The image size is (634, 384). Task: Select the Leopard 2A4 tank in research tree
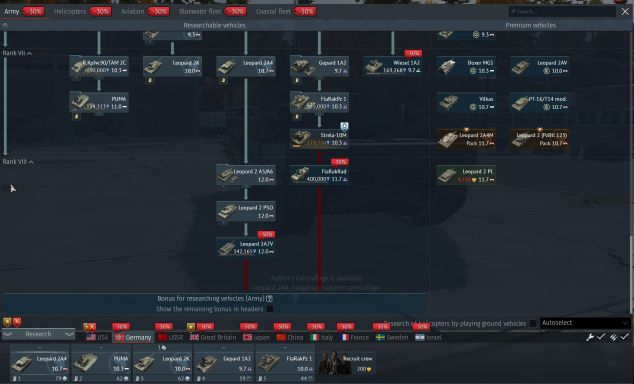246,67
